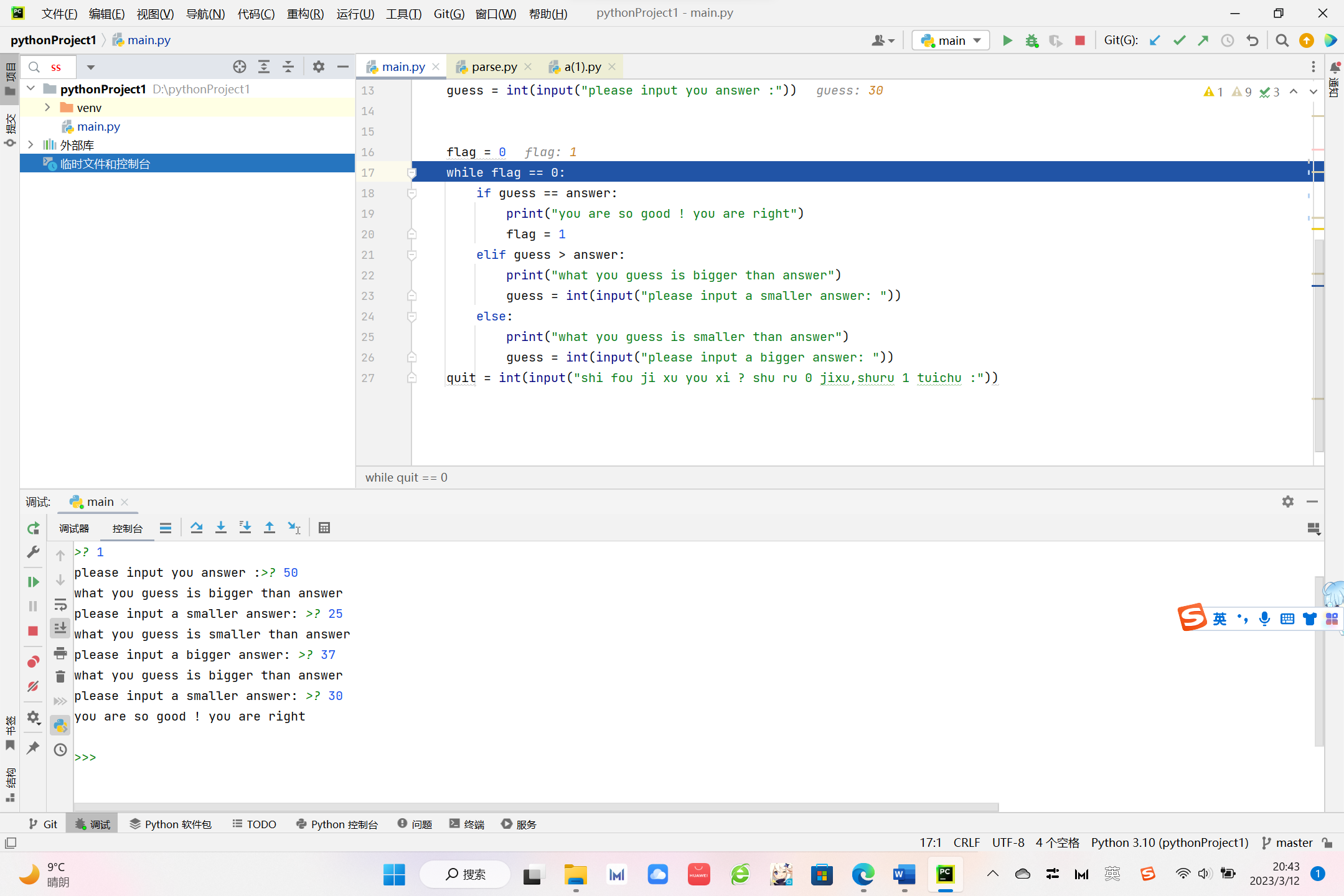Expand the venv folder in project tree
The image size is (1344, 896).
[47, 108]
